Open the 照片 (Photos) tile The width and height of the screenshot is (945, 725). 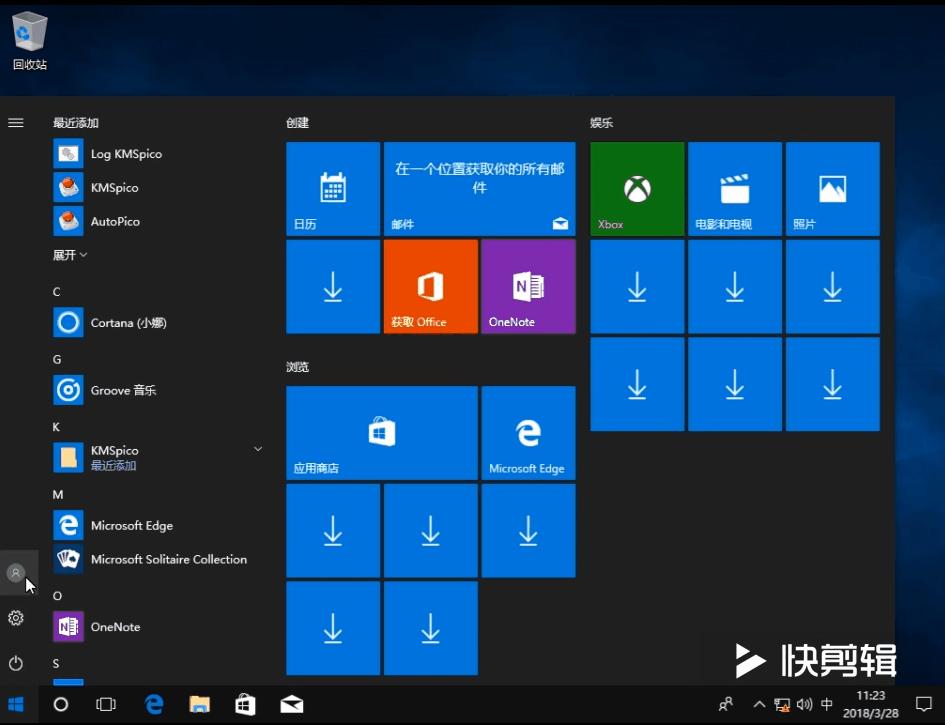831,188
